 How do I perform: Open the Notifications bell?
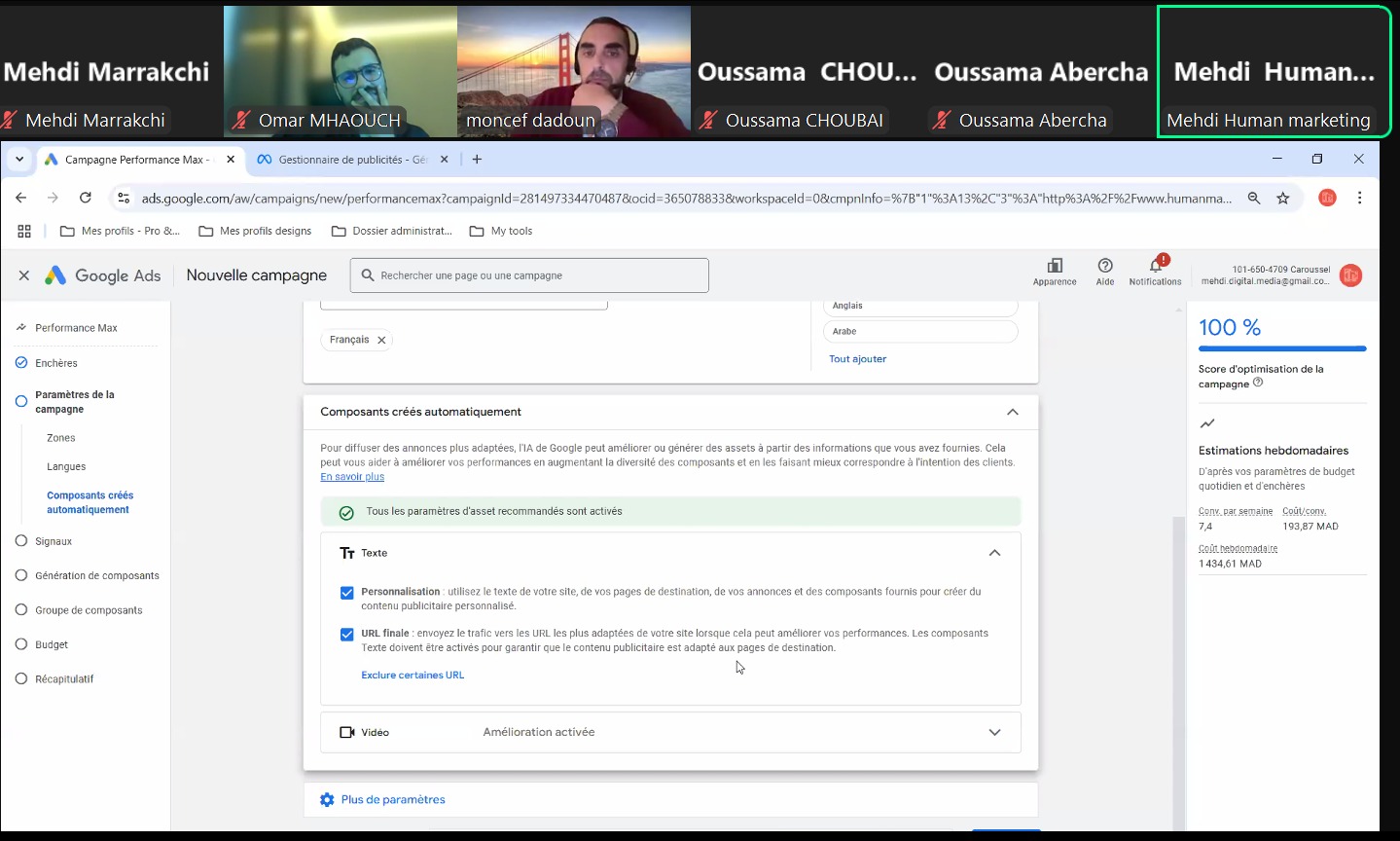(x=1155, y=266)
